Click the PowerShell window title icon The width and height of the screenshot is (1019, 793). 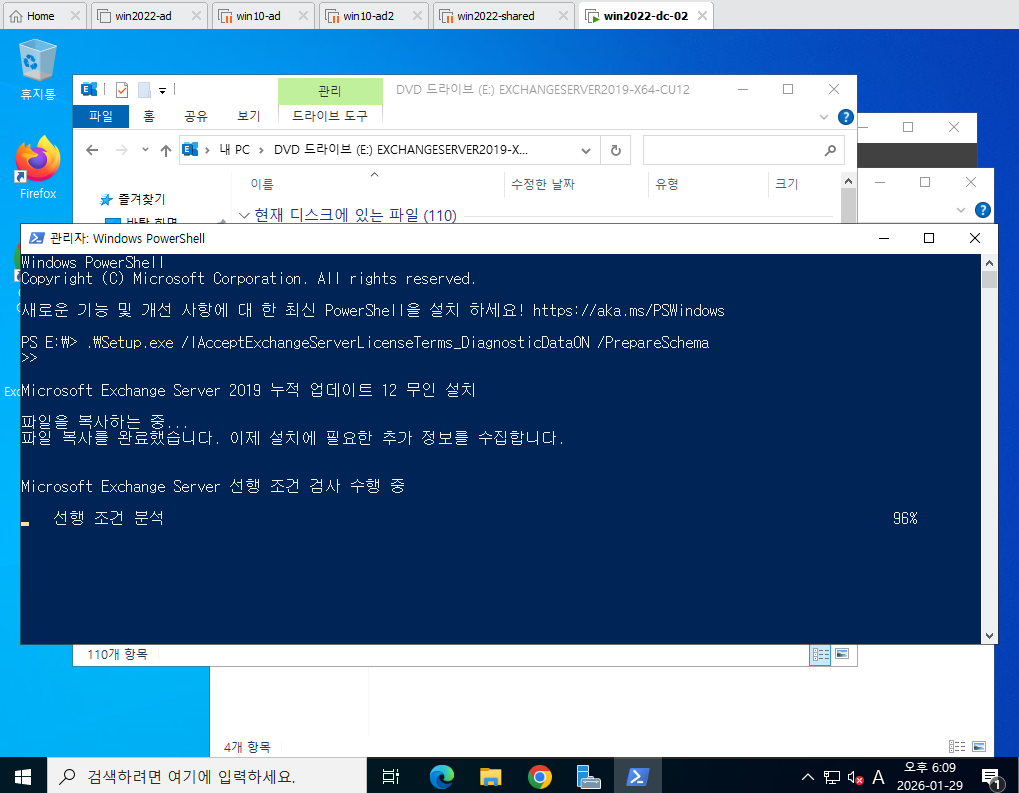[x=37, y=239]
